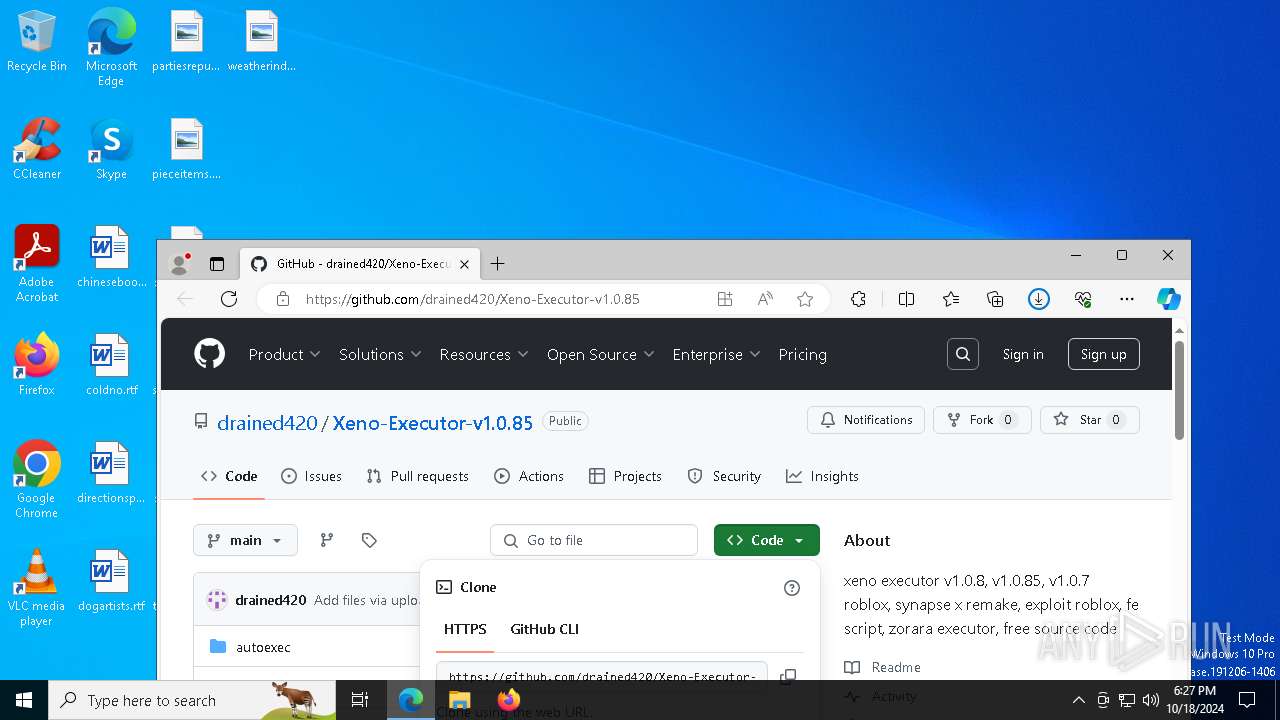Add page to favorites star icon
The image size is (1280, 720).
pyautogui.click(x=805, y=299)
